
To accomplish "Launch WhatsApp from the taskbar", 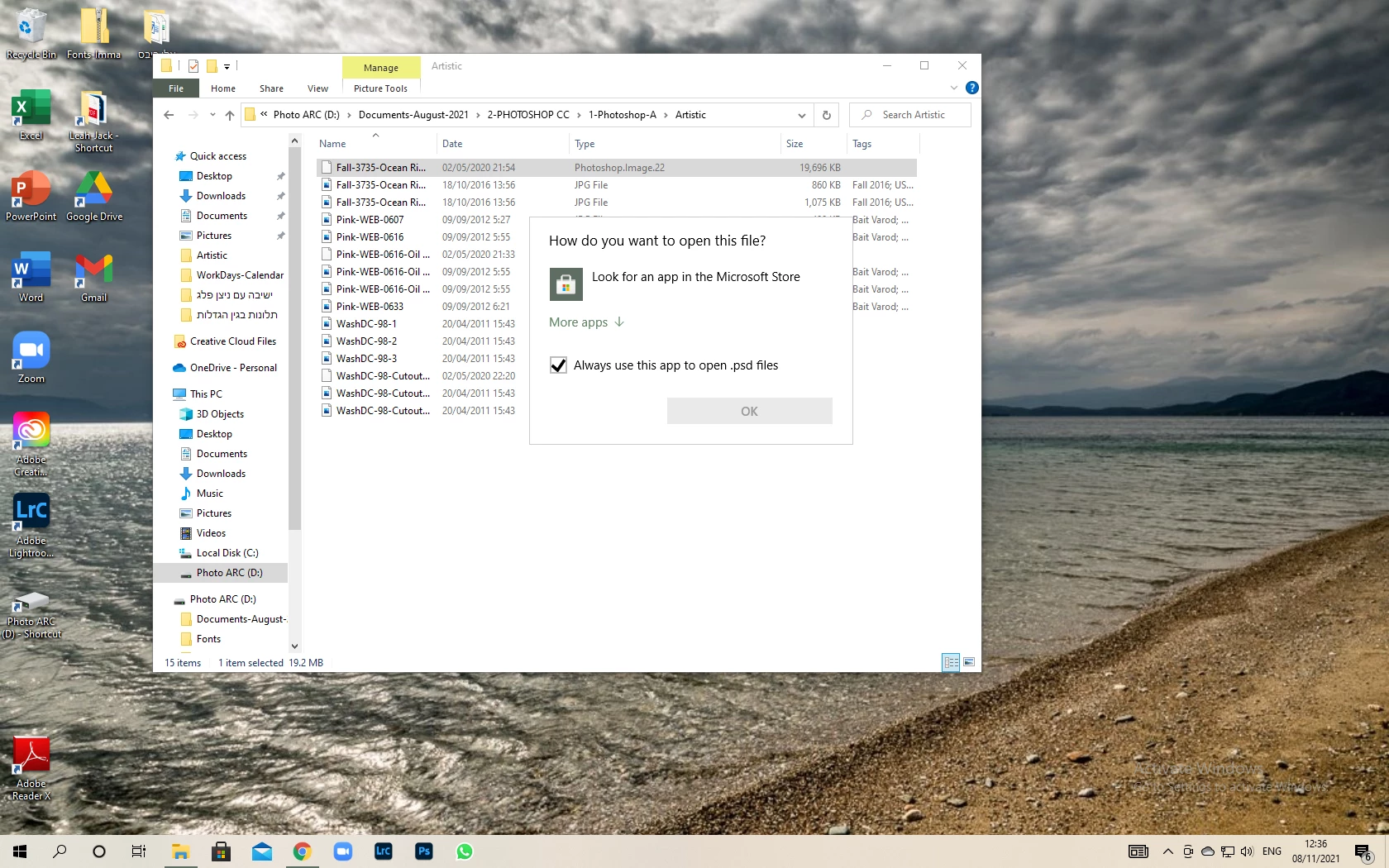I will pos(465,851).
